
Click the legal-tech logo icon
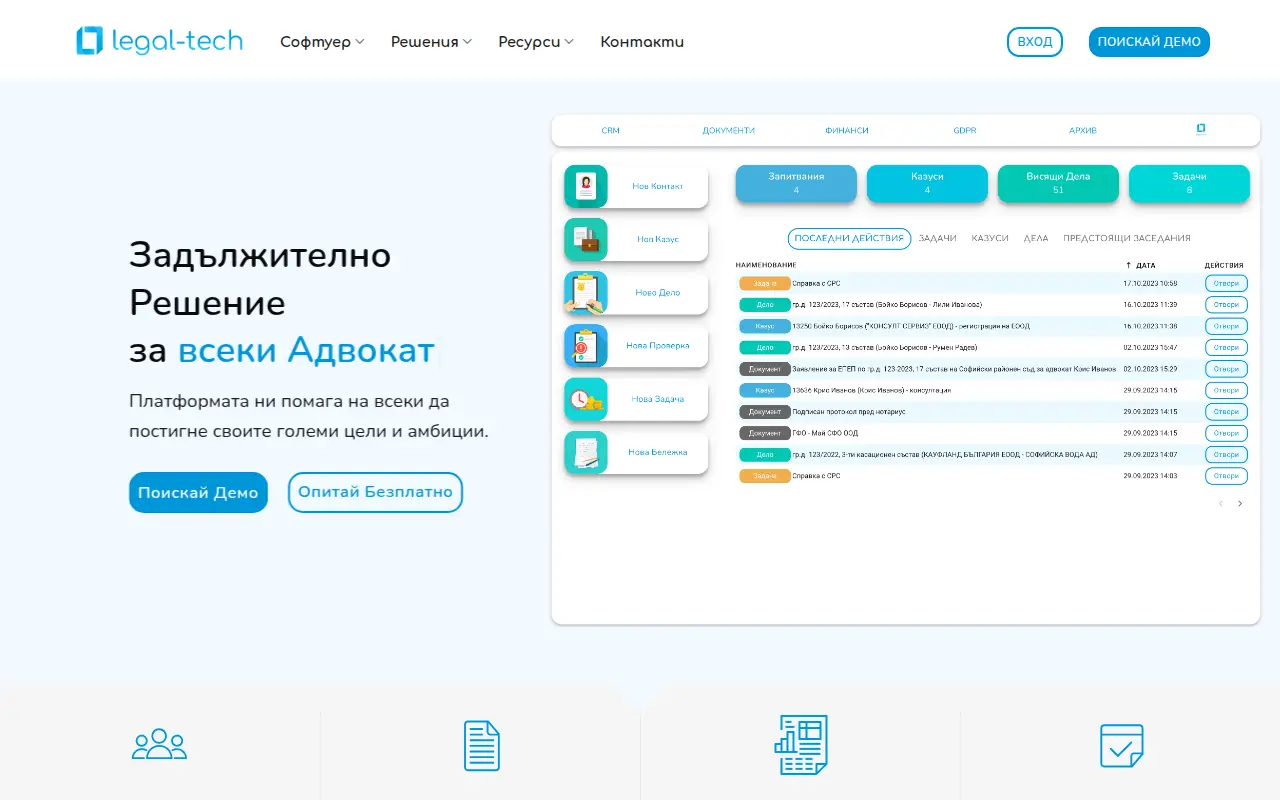(x=90, y=41)
